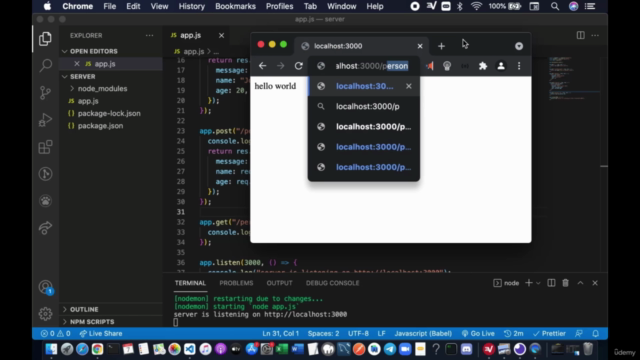Go forward in Chrome browser

(280, 66)
